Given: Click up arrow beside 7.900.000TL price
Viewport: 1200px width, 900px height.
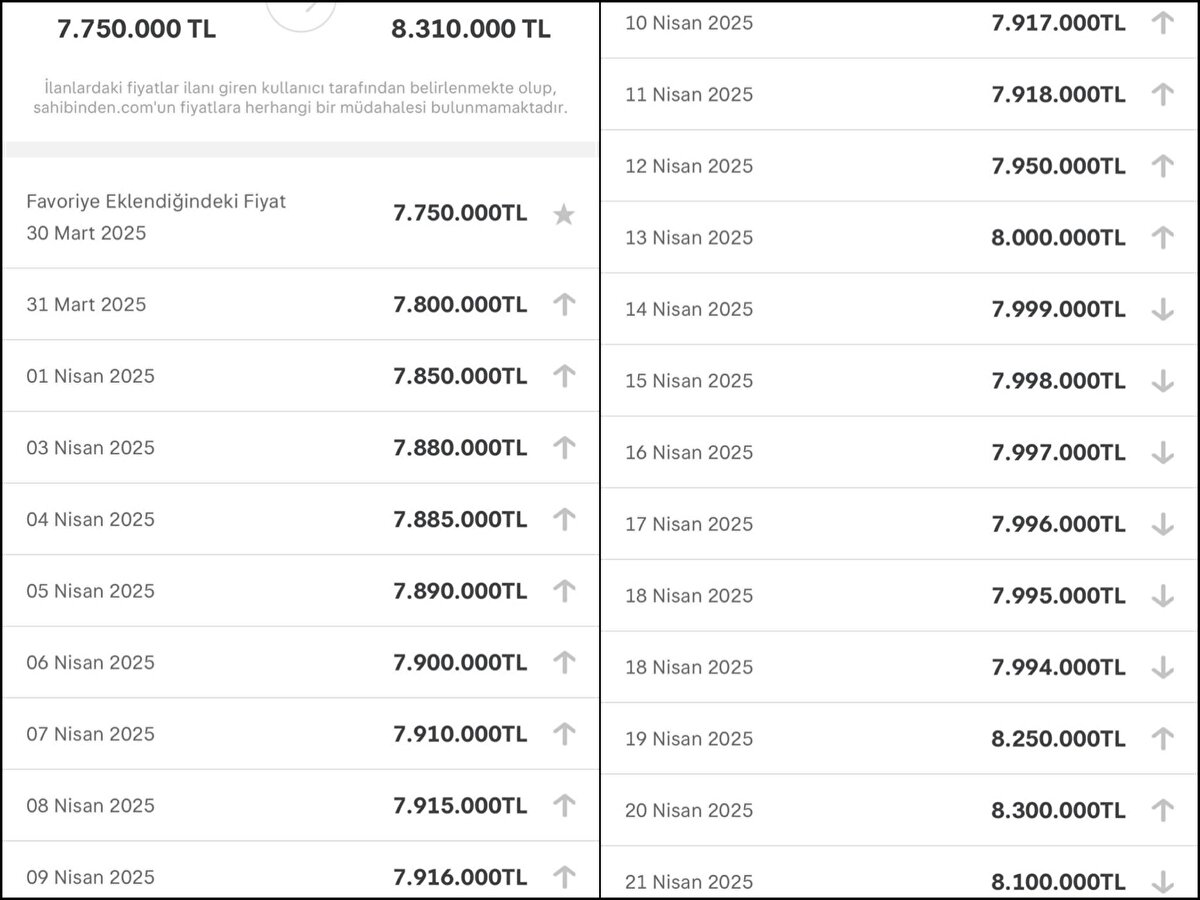Looking at the screenshot, I should 564,662.
